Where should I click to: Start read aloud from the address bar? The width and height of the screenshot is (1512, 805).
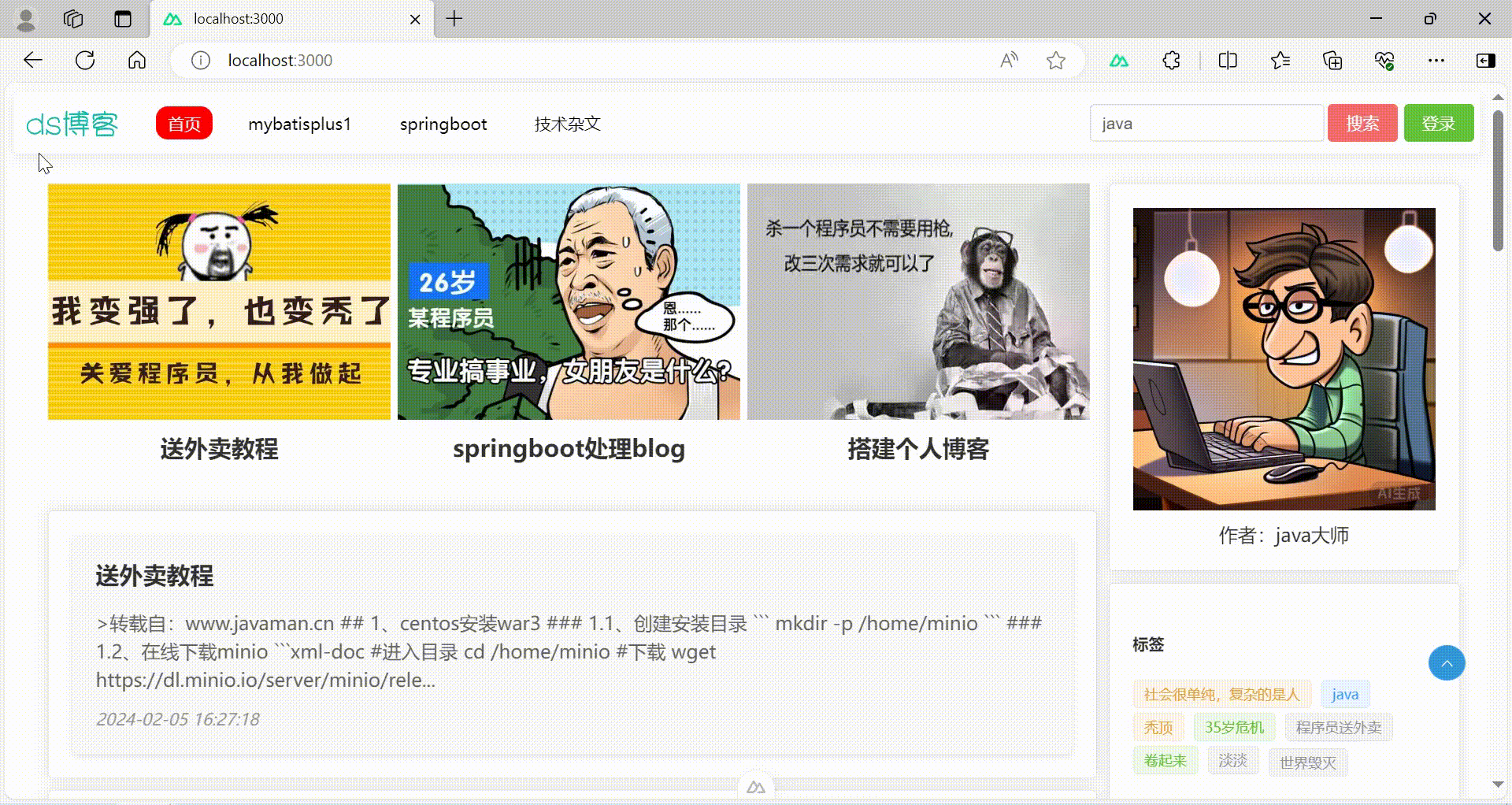click(x=1009, y=60)
